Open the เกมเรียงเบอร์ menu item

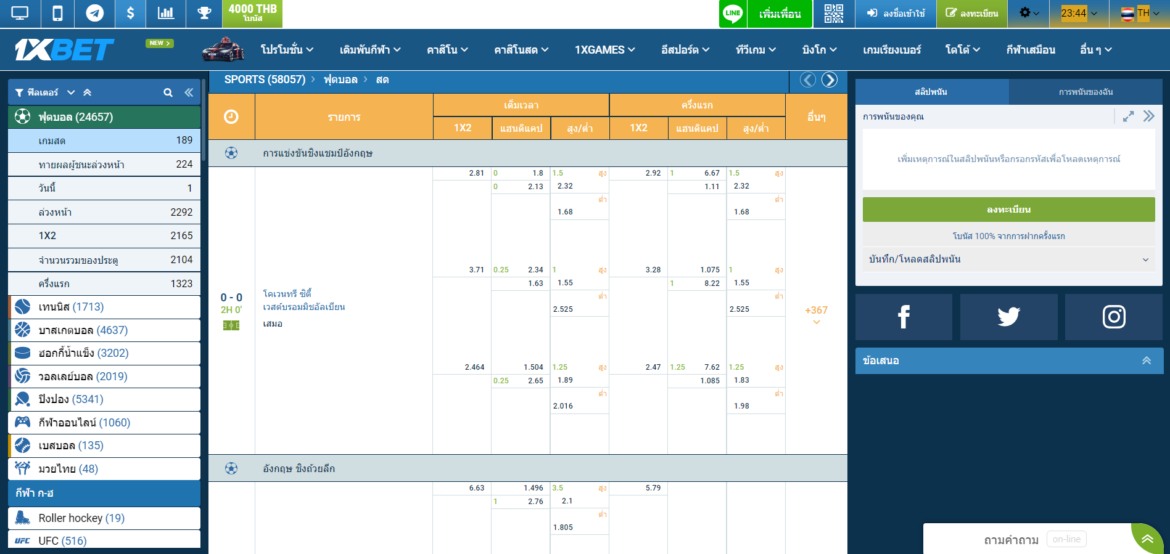(x=891, y=50)
